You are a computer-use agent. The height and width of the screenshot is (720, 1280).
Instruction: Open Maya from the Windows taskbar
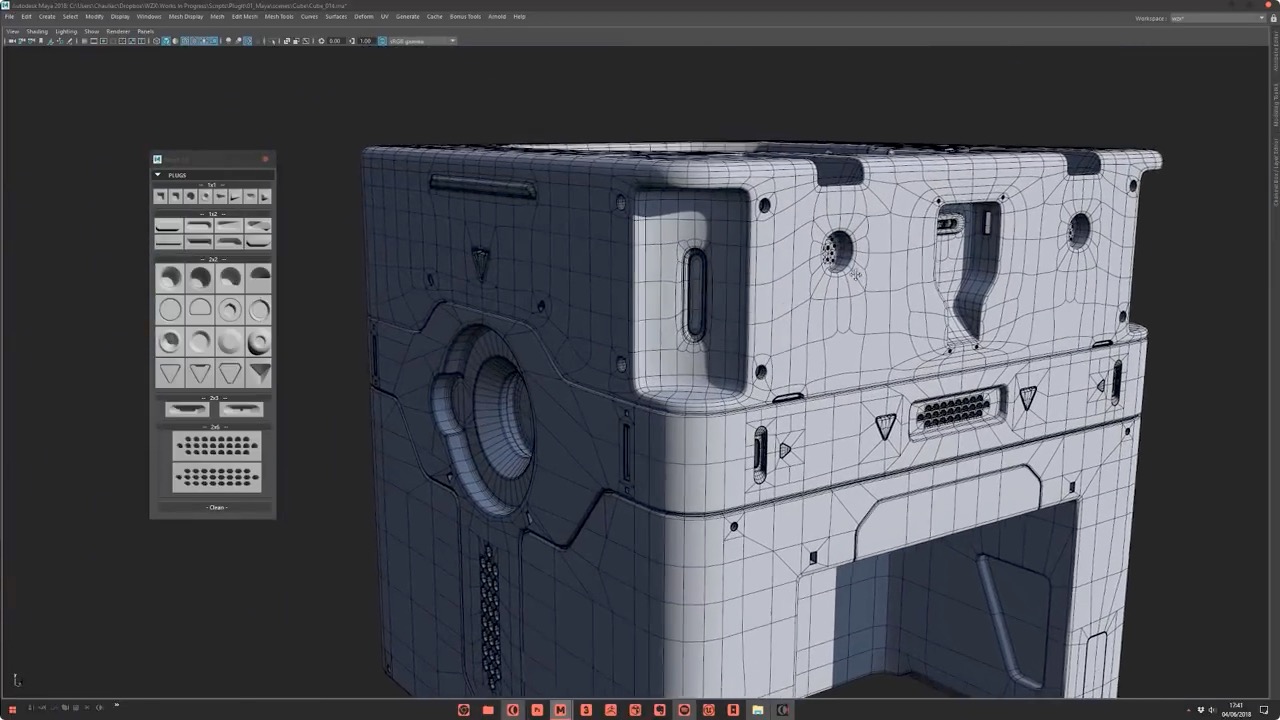click(x=561, y=710)
